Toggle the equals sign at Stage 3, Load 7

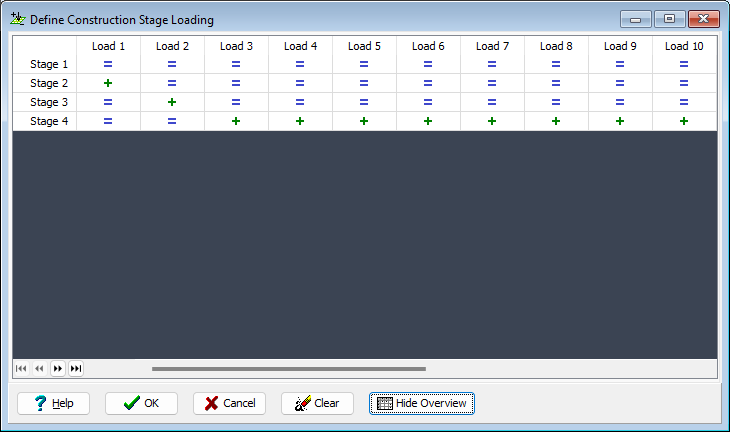[492, 102]
